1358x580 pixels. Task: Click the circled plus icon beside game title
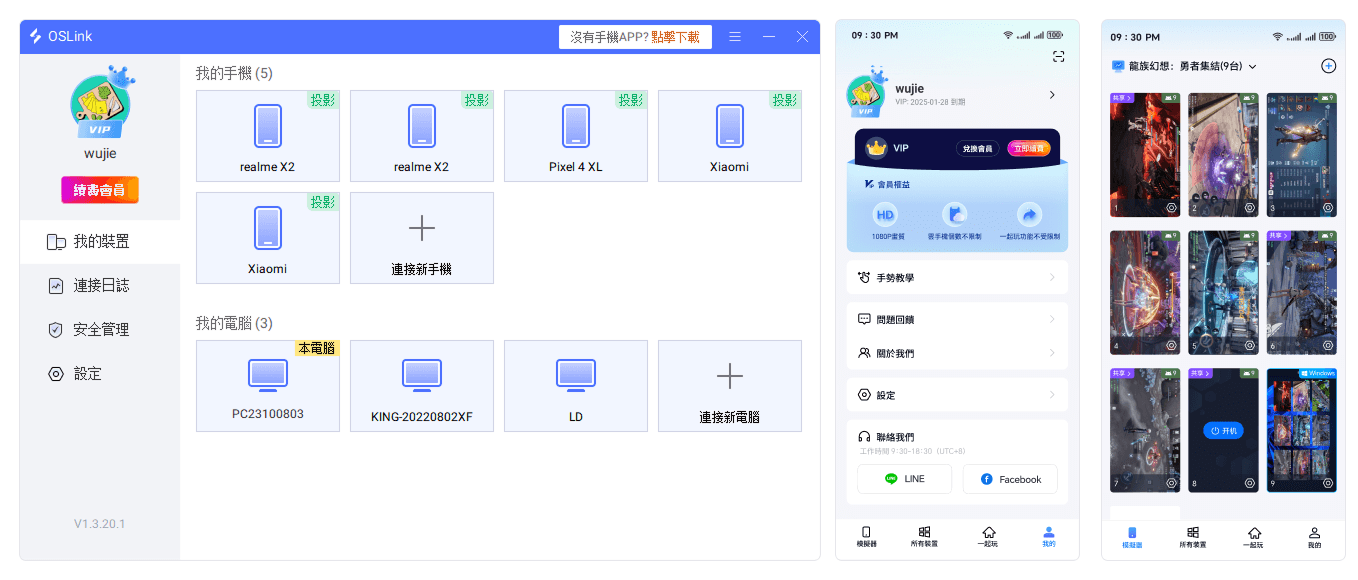1328,66
